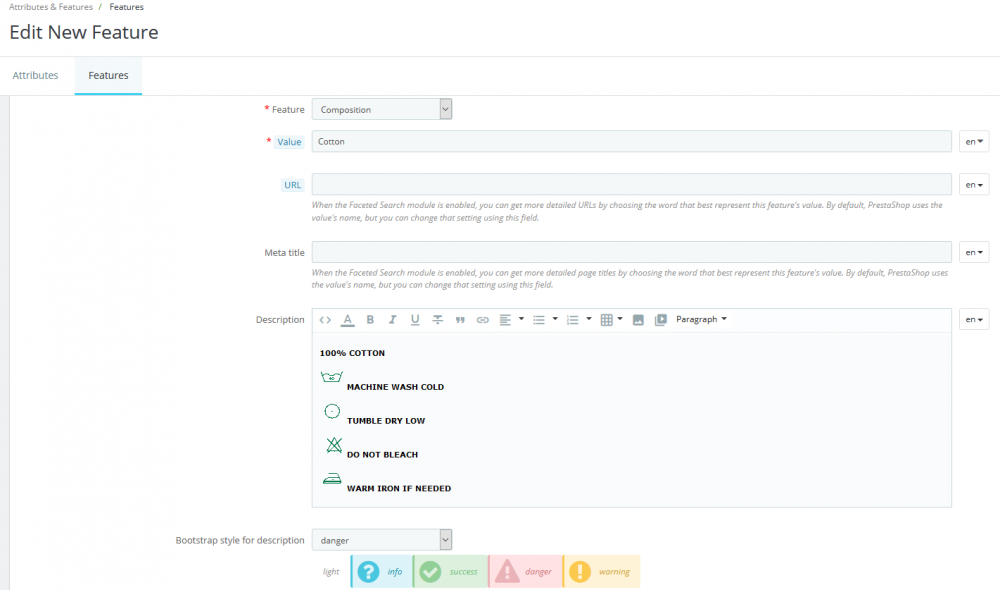
Task: Select the tumble dry symbol in description
Action: [332, 411]
